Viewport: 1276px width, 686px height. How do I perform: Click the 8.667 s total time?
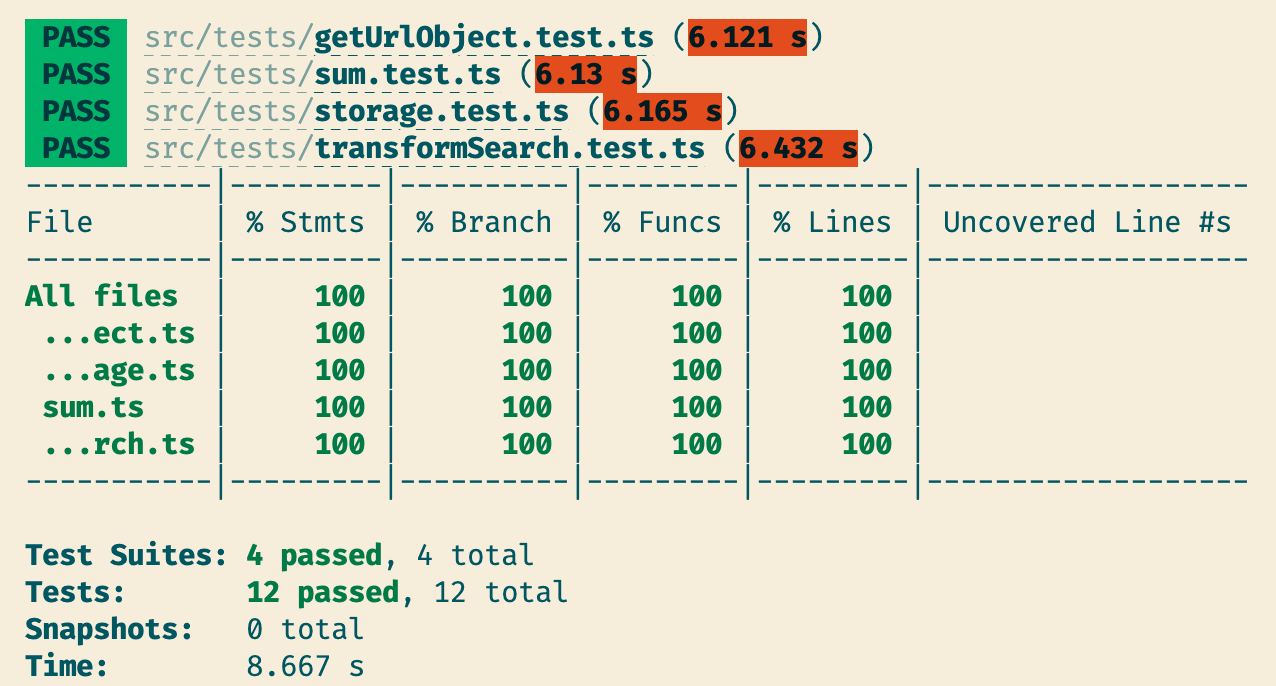click(305, 666)
